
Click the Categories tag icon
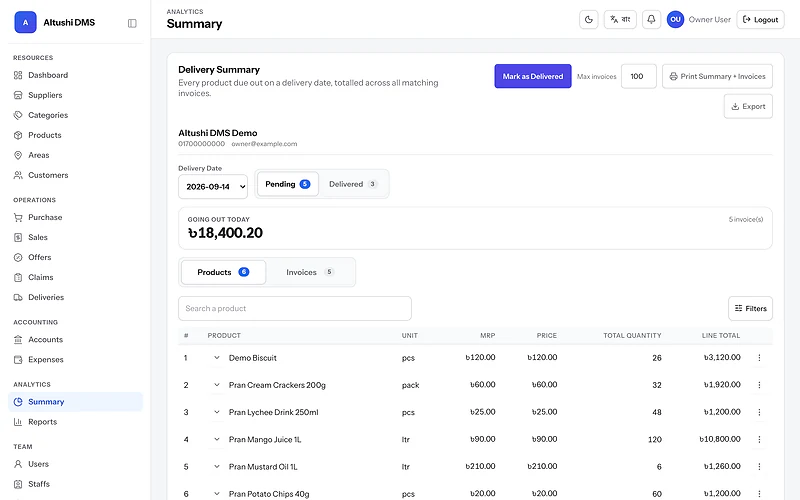18,115
